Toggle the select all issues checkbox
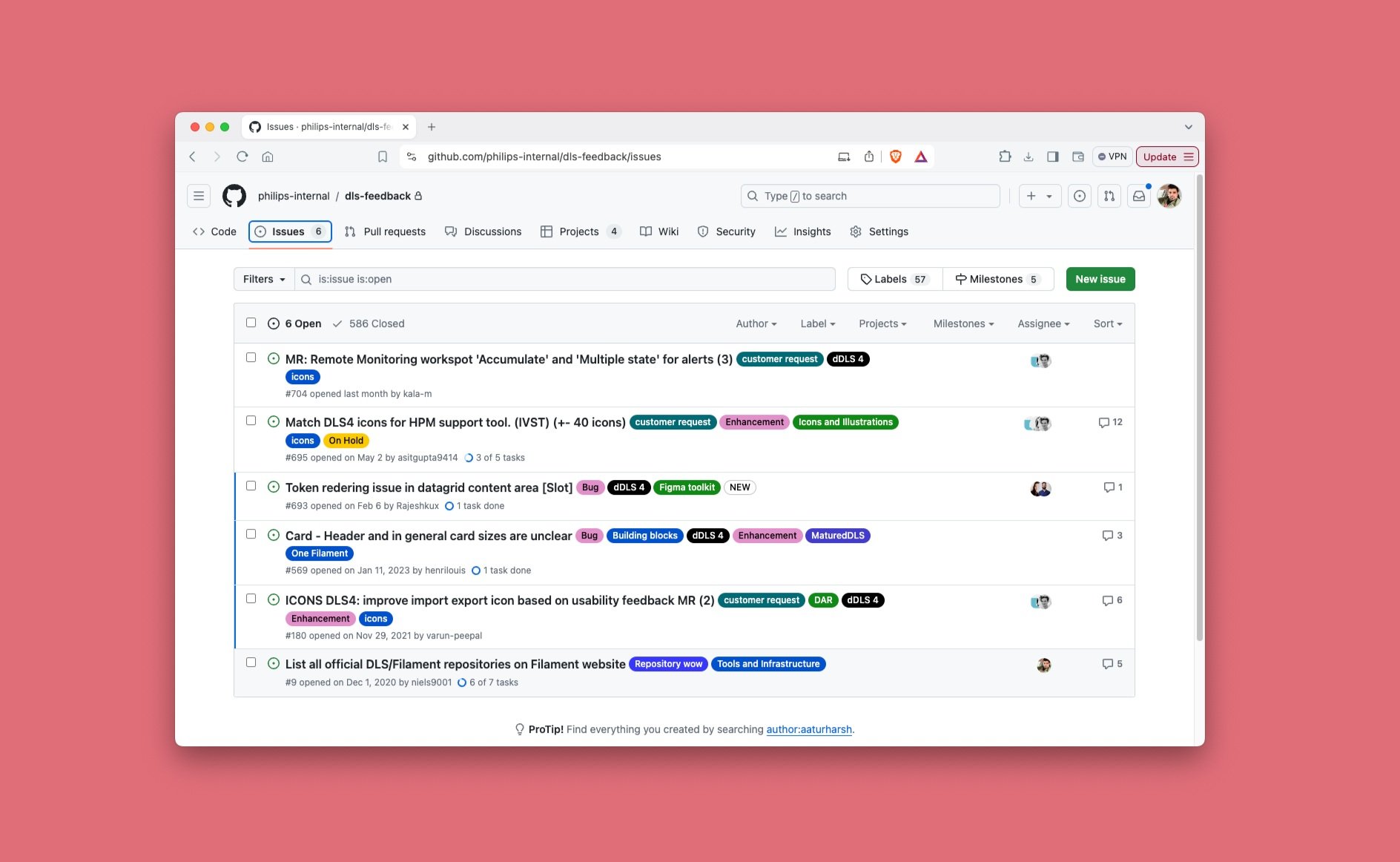The width and height of the screenshot is (1400, 862). [251, 323]
